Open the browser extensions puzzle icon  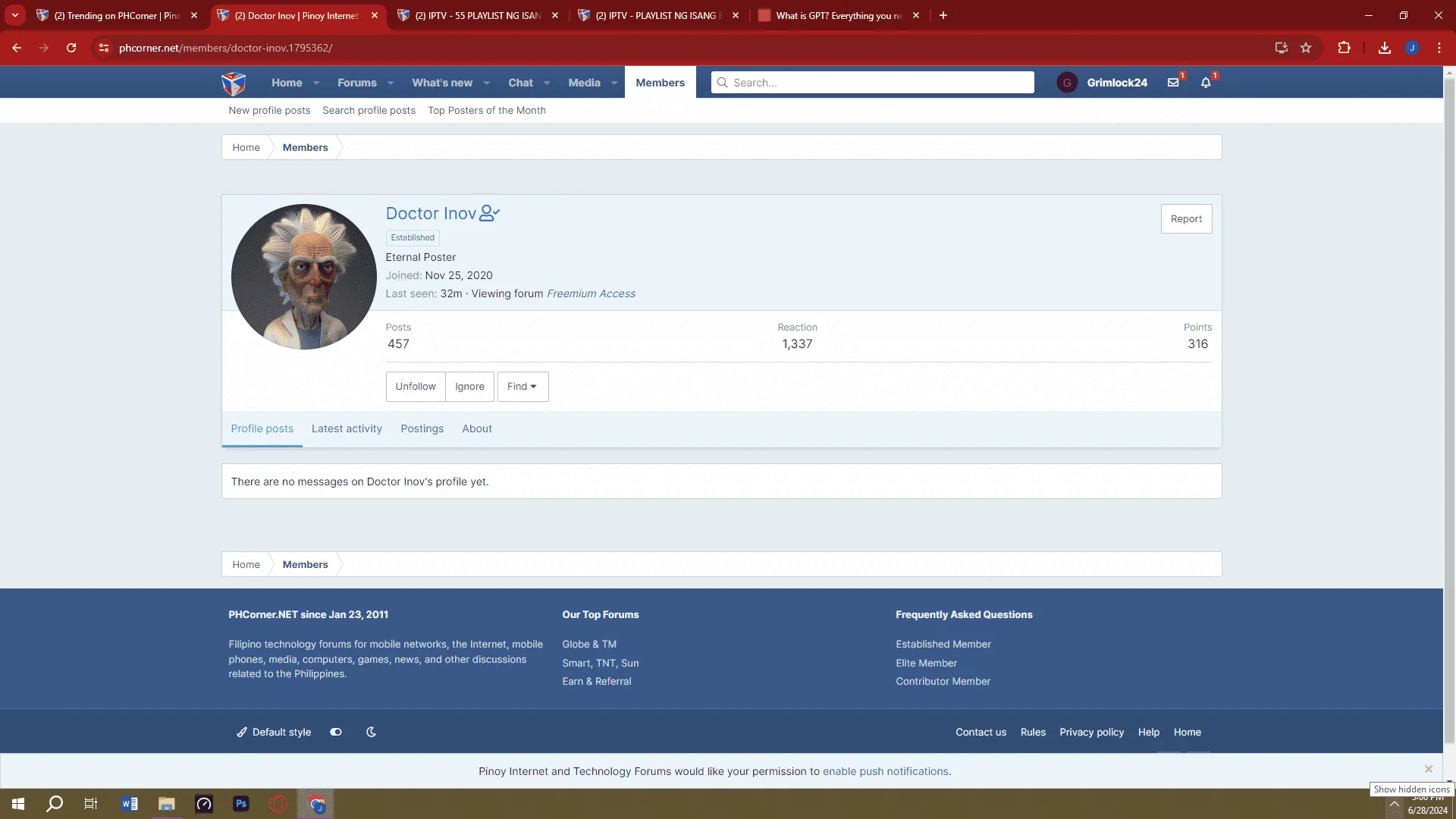1344,48
